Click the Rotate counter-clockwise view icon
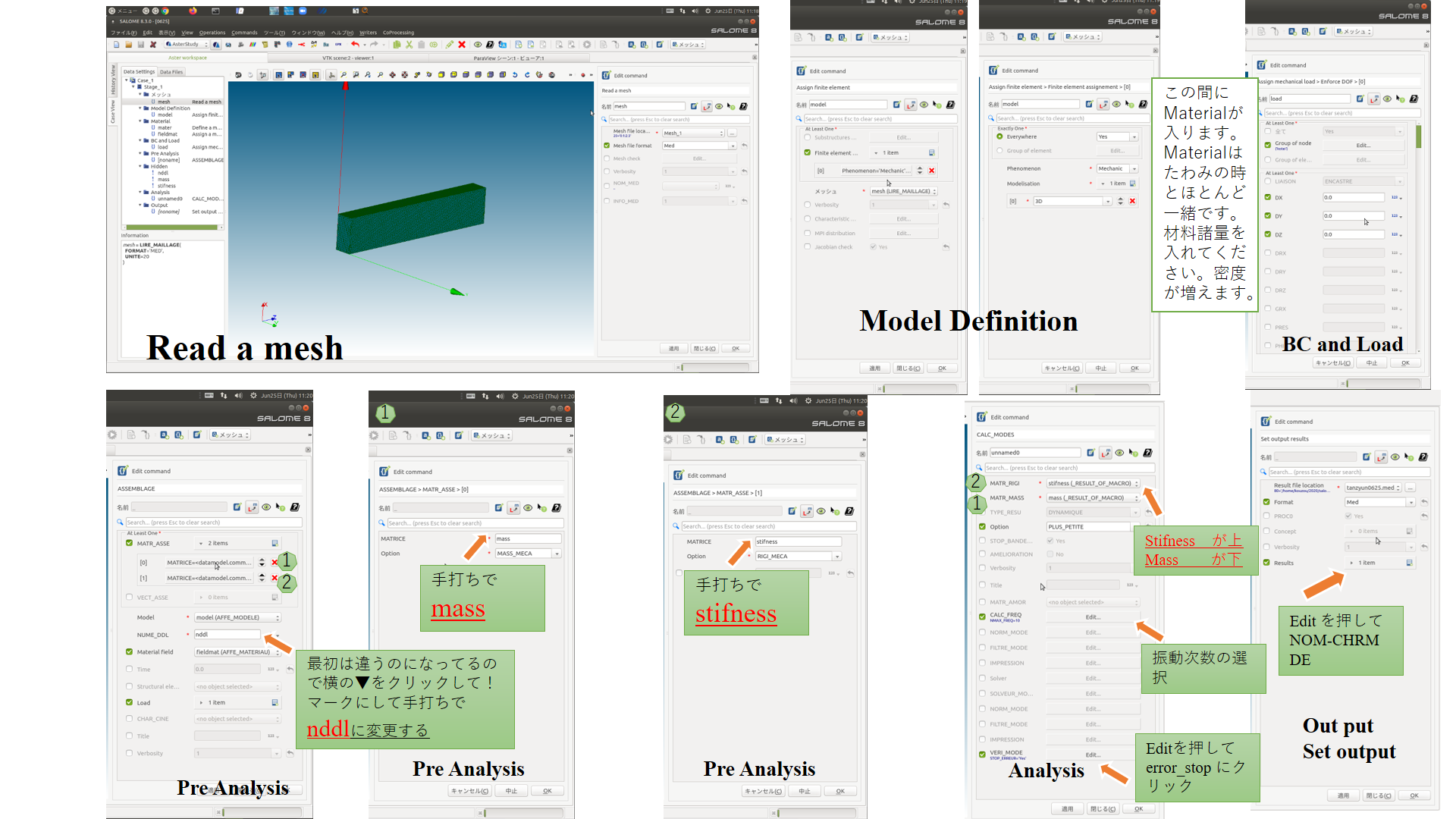The image size is (1456, 819). click(515, 75)
